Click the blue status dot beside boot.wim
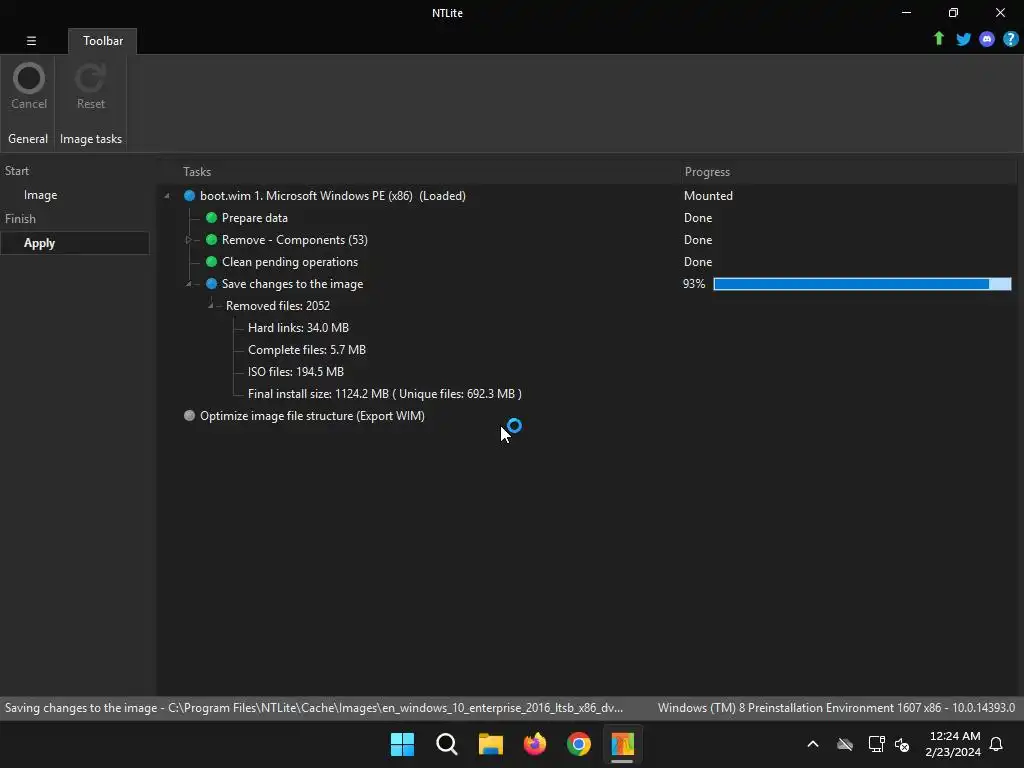1024x768 pixels. [189, 196]
